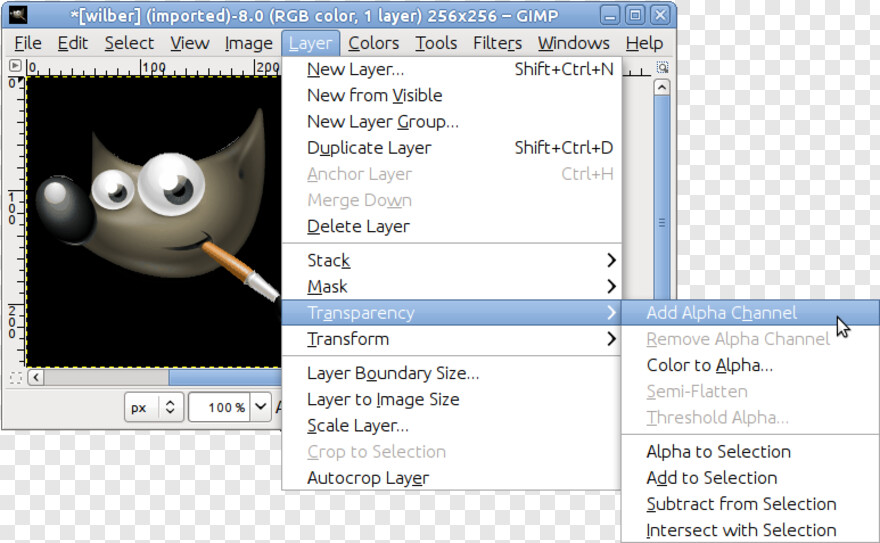
Task: Select Duplicate Layer
Action: click(452, 148)
